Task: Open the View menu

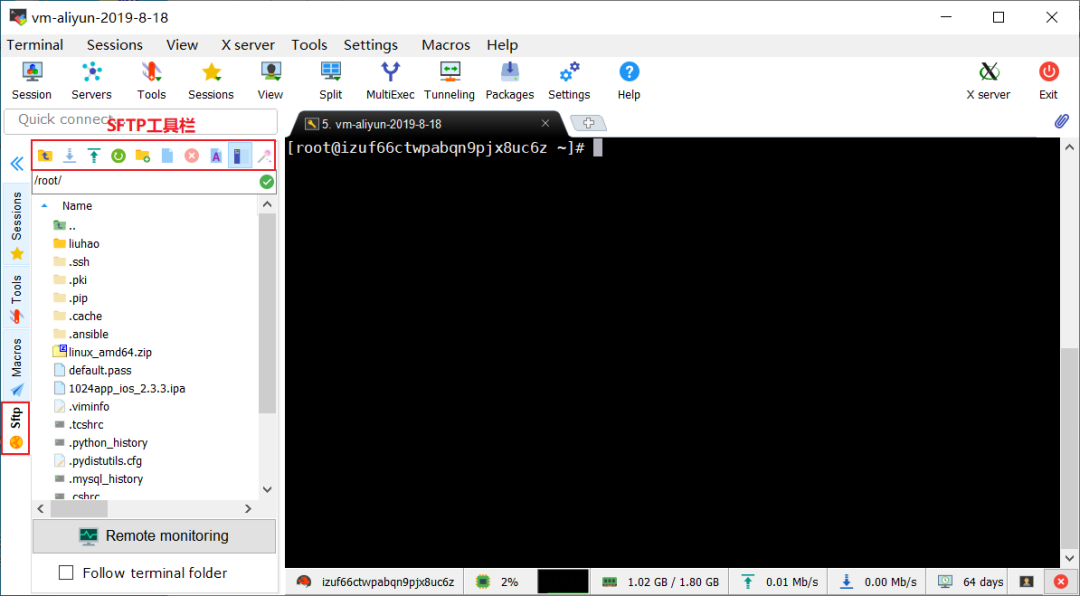Action: (x=182, y=45)
